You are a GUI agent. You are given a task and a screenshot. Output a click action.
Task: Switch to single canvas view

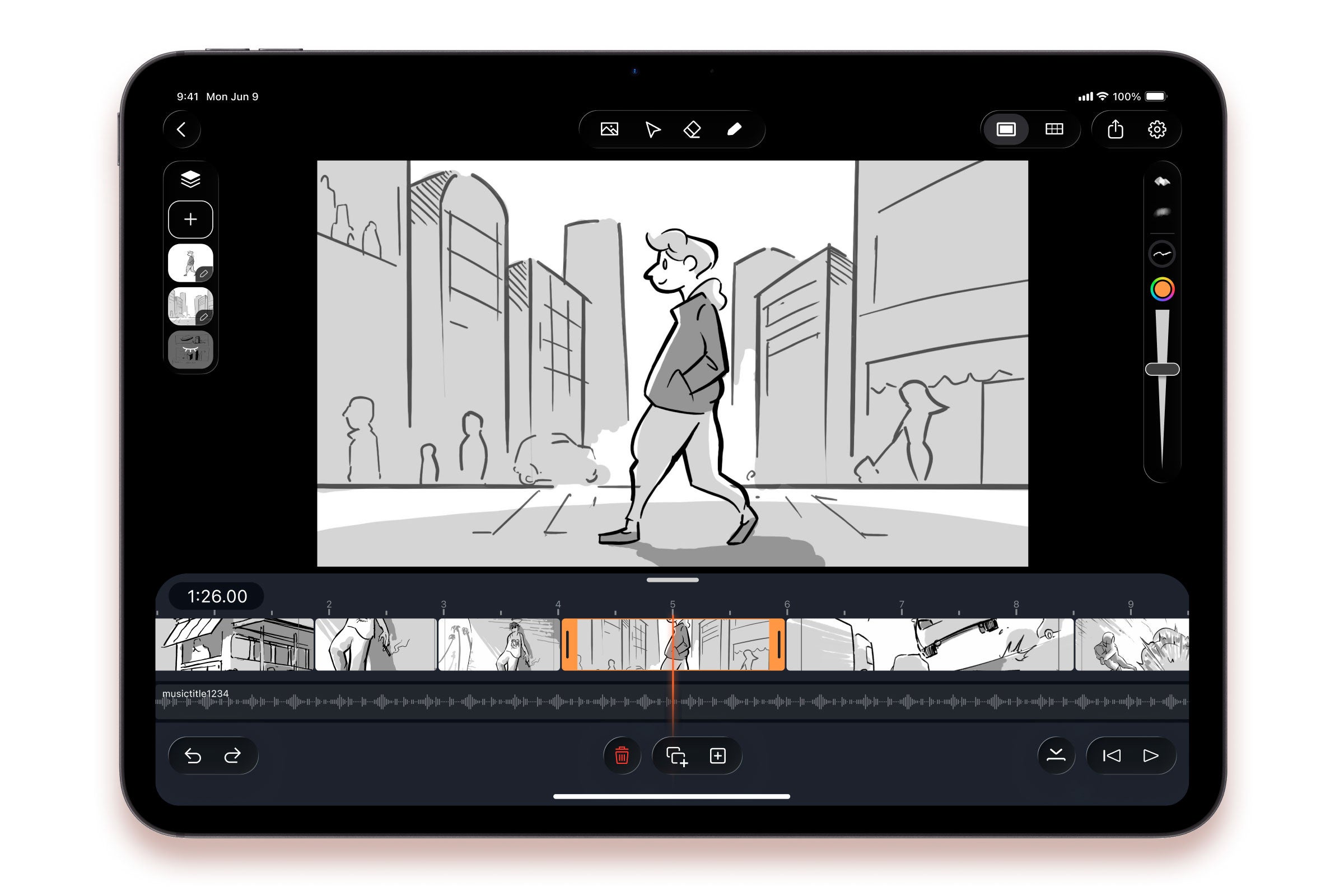[1006, 130]
